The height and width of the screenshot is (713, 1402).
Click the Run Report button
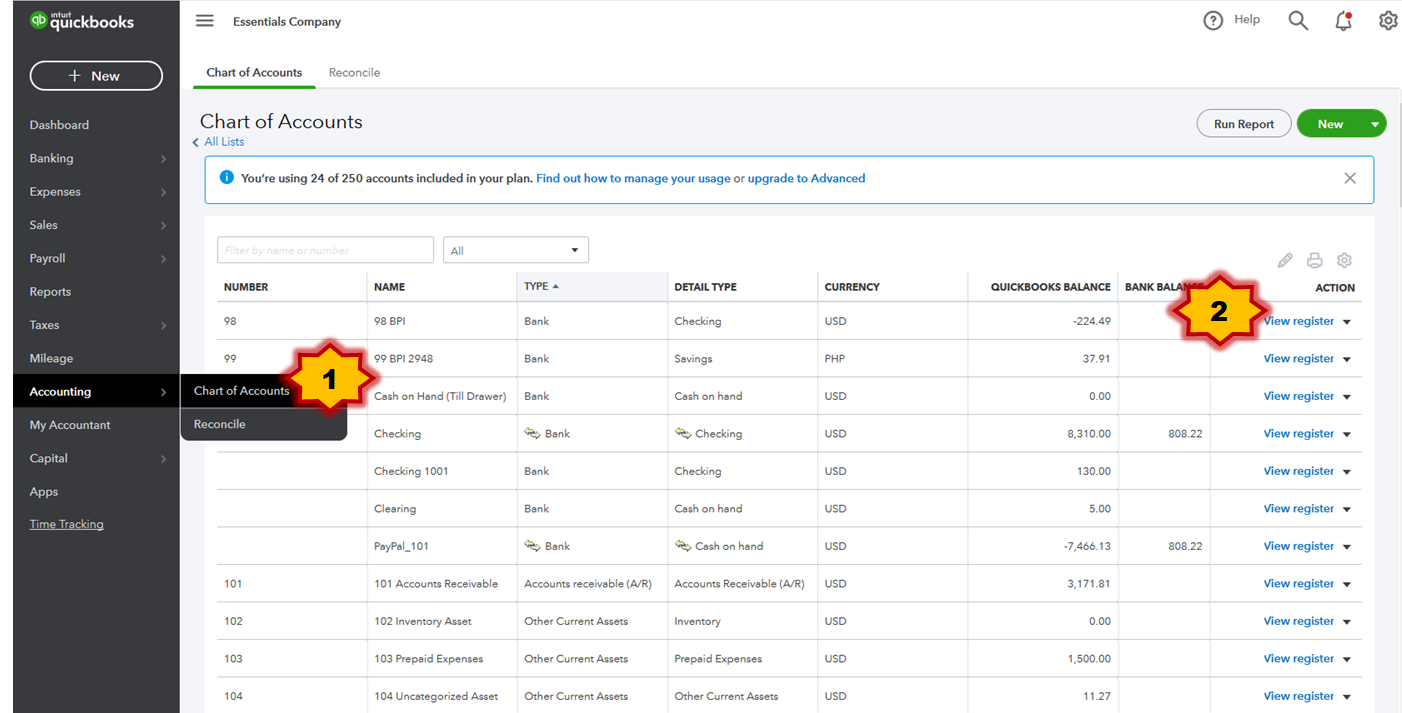pyautogui.click(x=1243, y=124)
